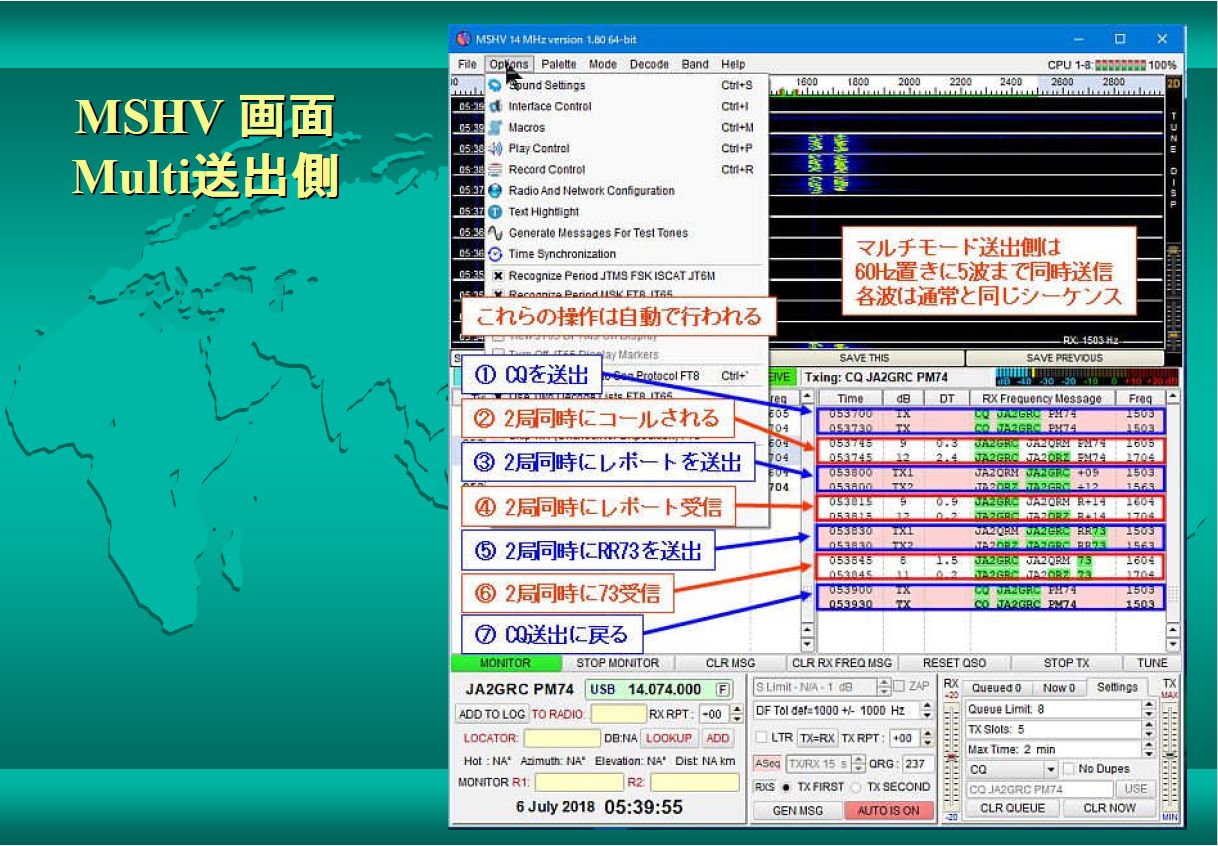Choose Generate Messages For Test Tones

pyautogui.click(x=627, y=233)
